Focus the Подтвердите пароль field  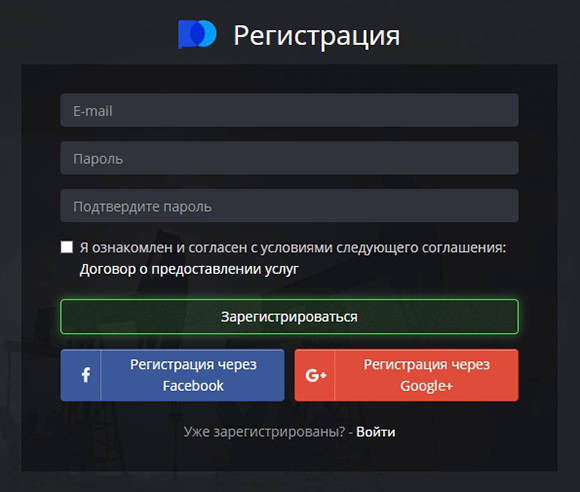(x=289, y=206)
